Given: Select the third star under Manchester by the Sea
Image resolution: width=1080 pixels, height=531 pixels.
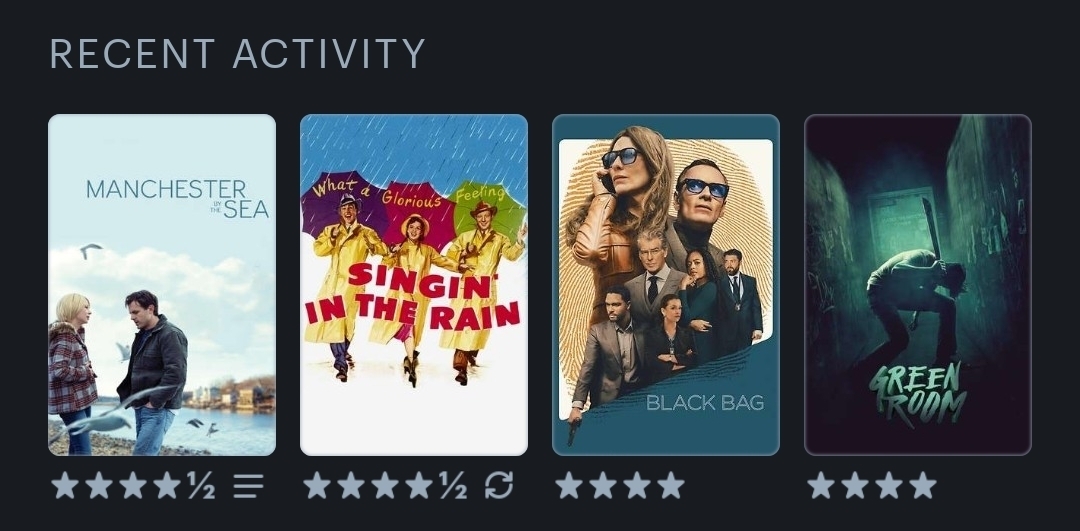Looking at the screenshot, I should 133,486.
